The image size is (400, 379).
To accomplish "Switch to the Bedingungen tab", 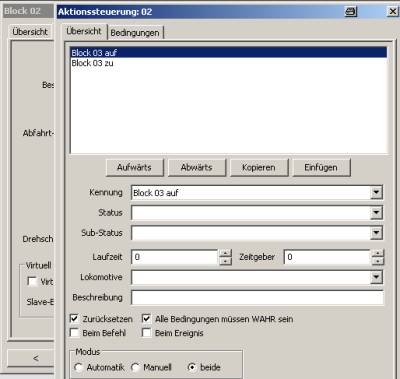I will tap(135, 33).
